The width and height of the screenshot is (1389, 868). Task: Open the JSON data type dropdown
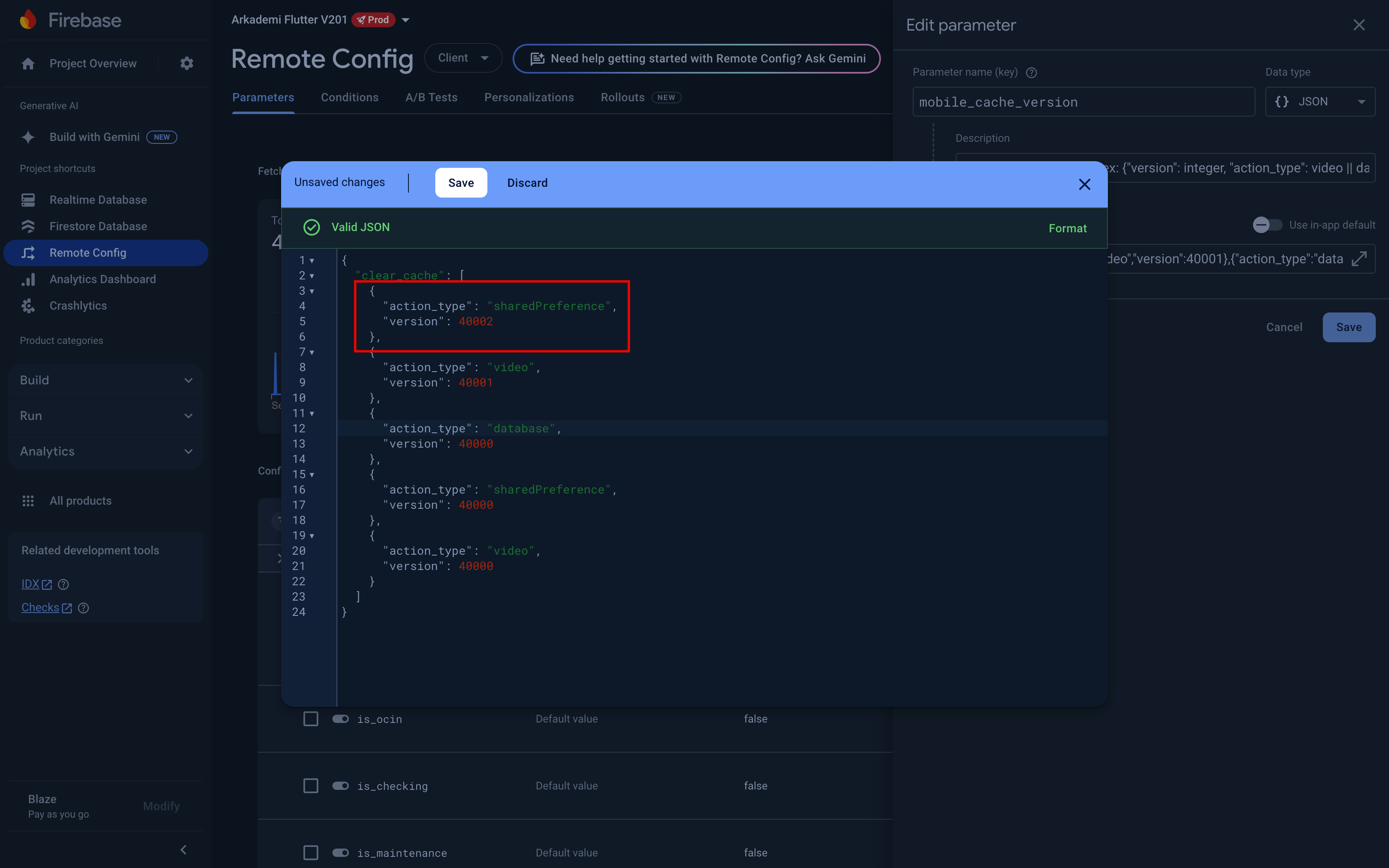point(1320,102)
